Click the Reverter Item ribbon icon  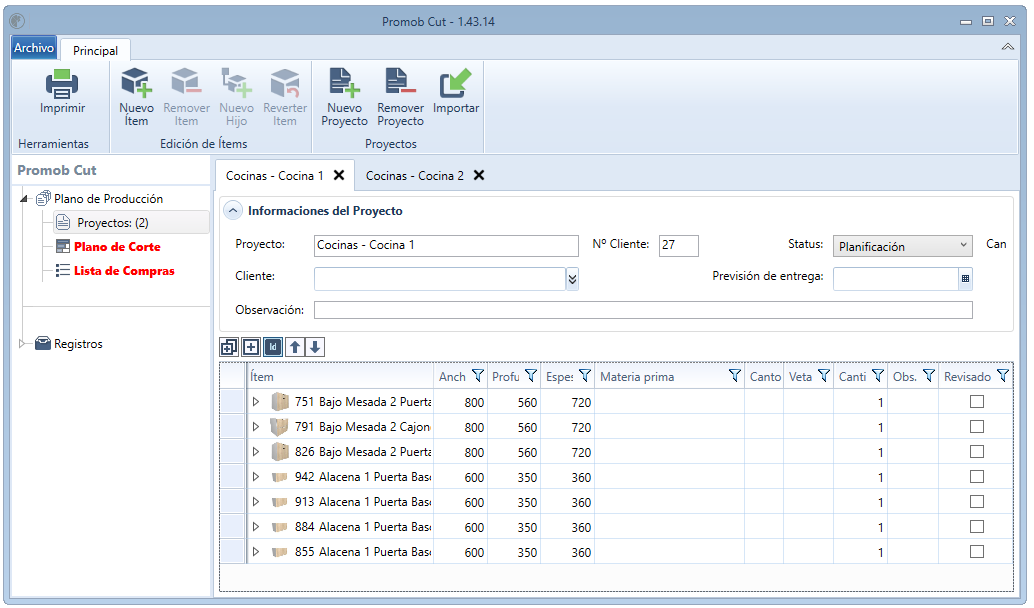pos(285,83)
